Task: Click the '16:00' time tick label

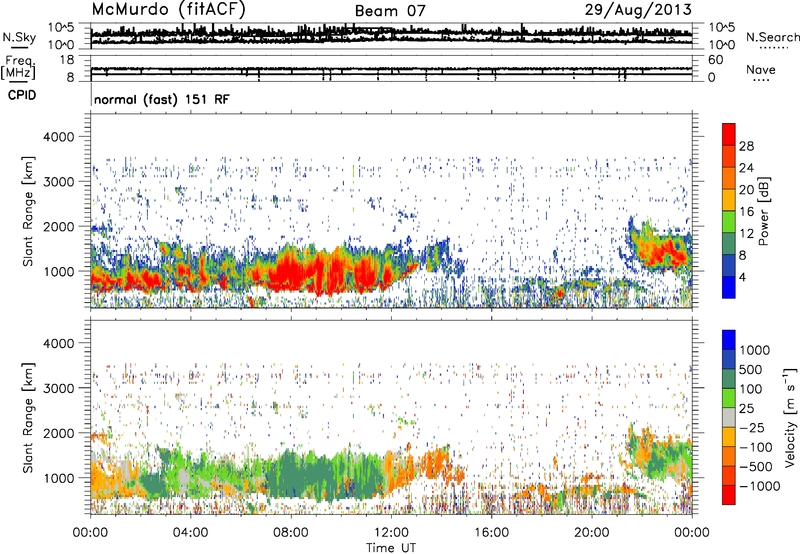Action: point(491,533)
